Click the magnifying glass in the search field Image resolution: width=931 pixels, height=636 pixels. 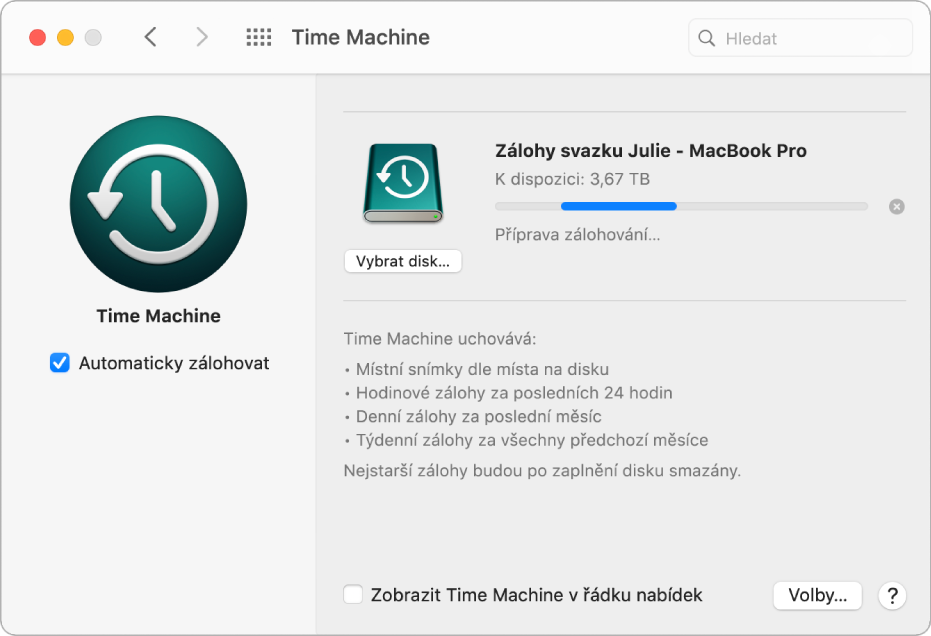(706, 37)
